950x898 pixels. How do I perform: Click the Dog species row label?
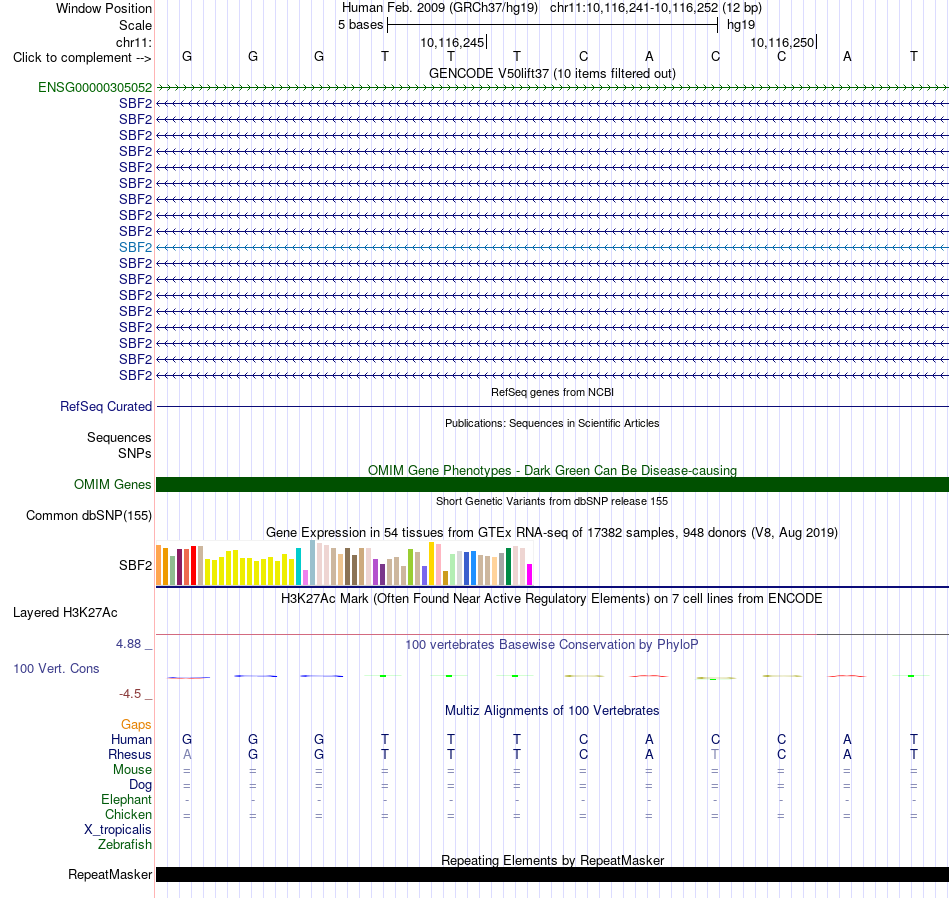(141, 785)
